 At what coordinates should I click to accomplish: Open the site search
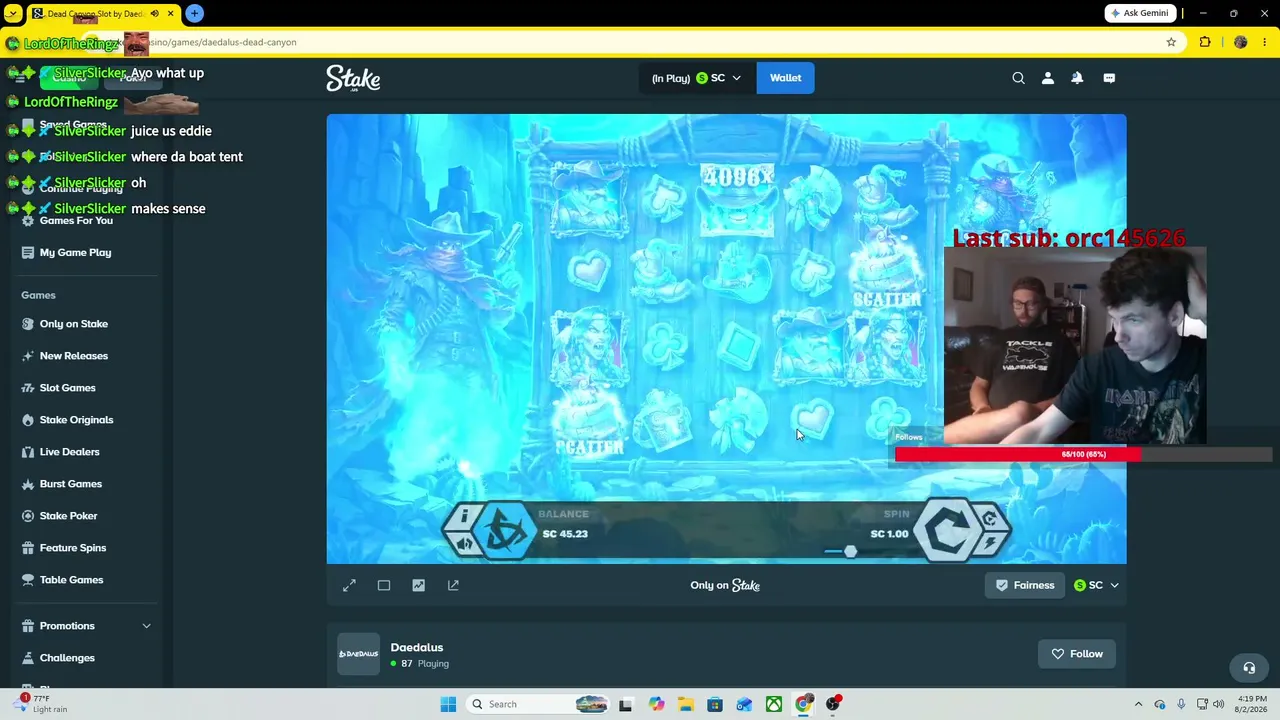[x=1018, y=78]
